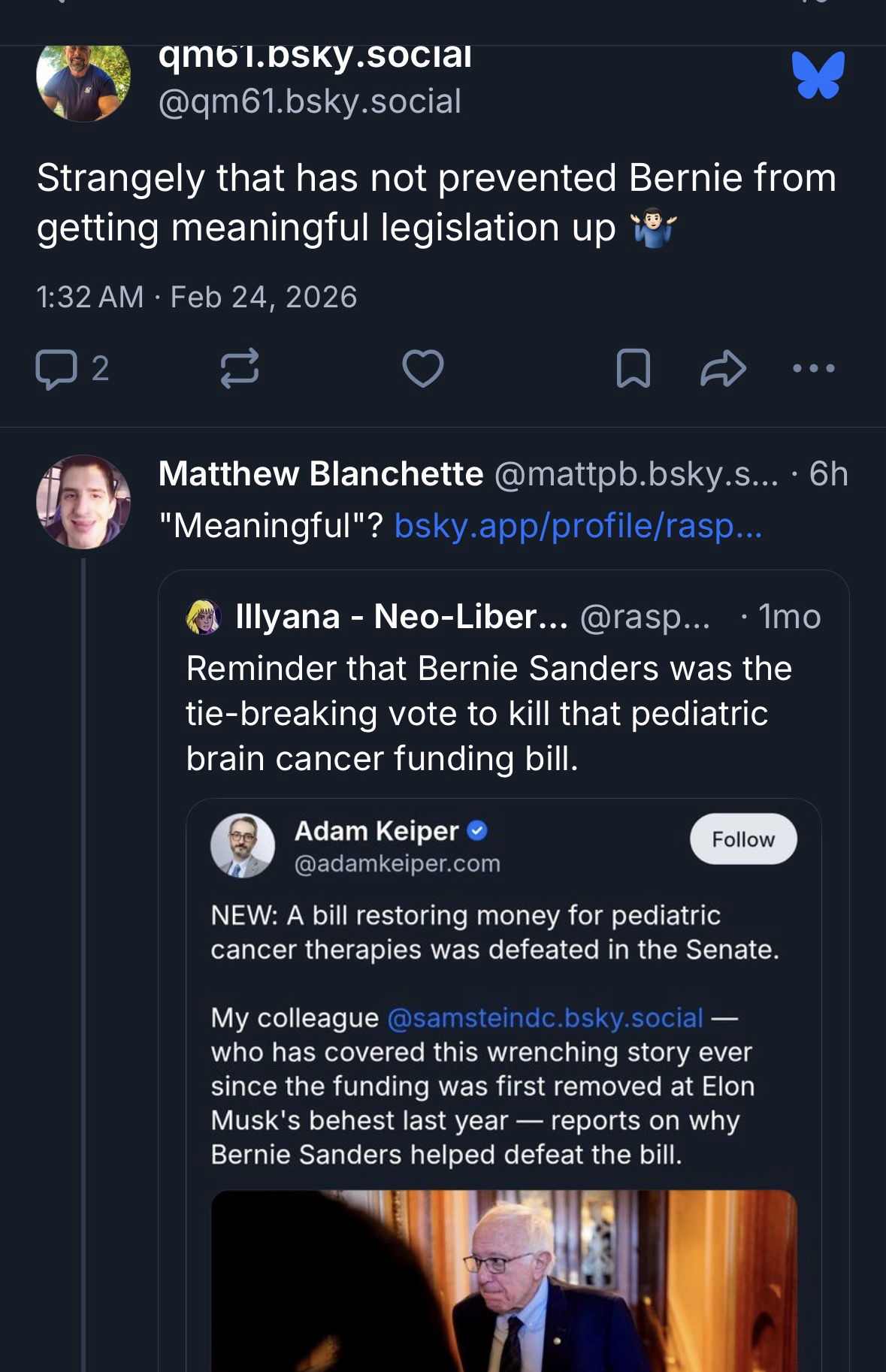Open Adam Keiper's profile picture
Image resolution: width=886 pixels, height=1372 pixels.
242,845
